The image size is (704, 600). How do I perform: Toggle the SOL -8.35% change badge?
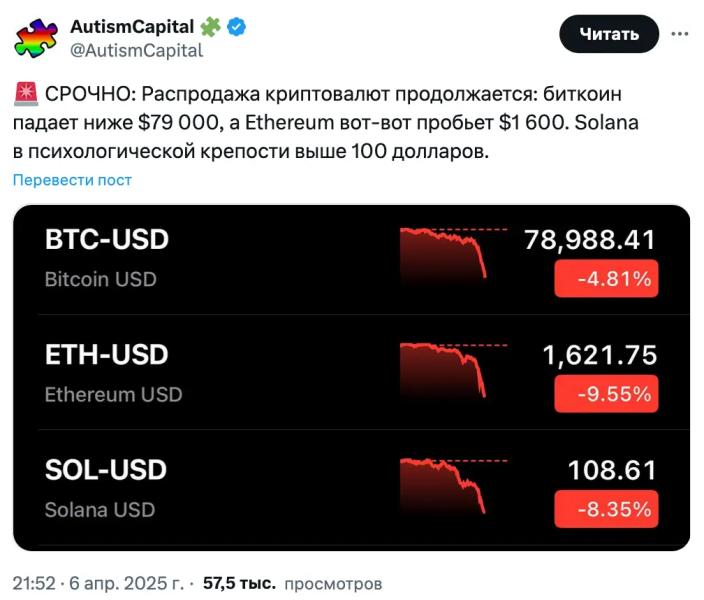click(x=606, y=510)
